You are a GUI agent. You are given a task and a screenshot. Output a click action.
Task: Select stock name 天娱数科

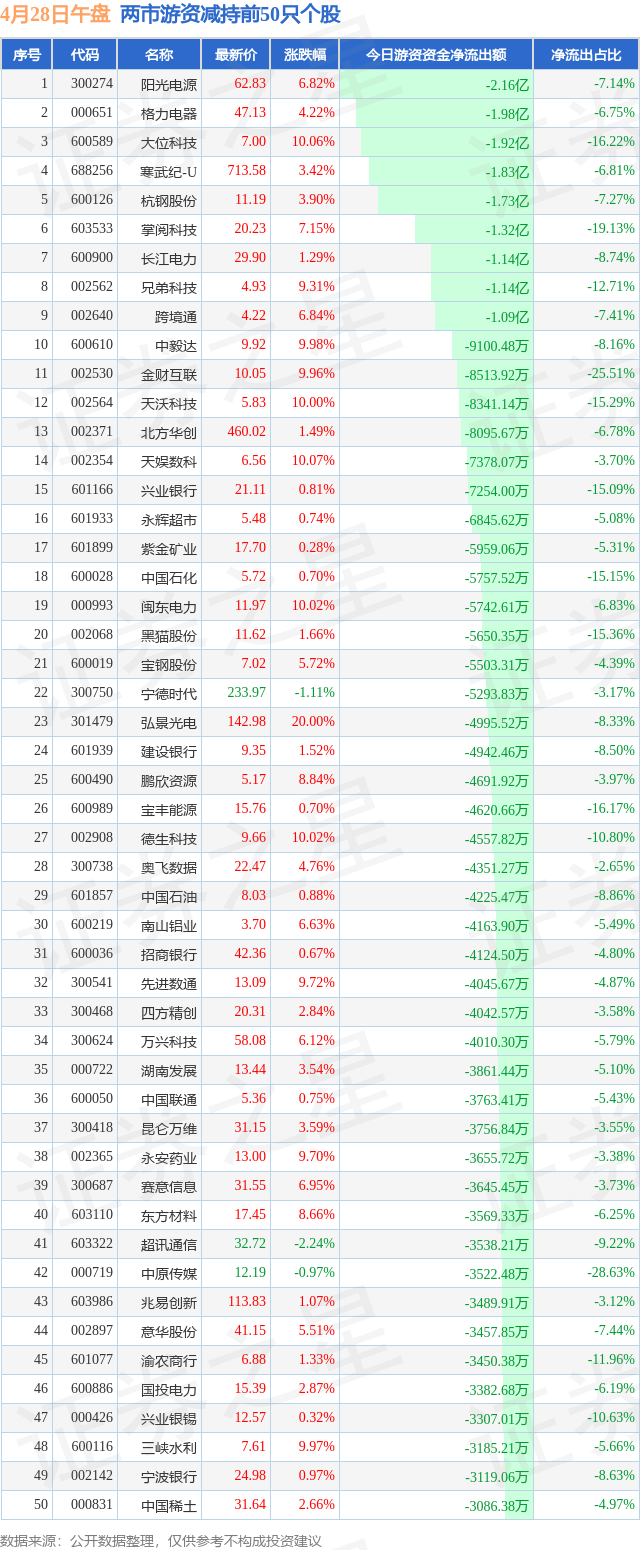click(x=169, y=461)
